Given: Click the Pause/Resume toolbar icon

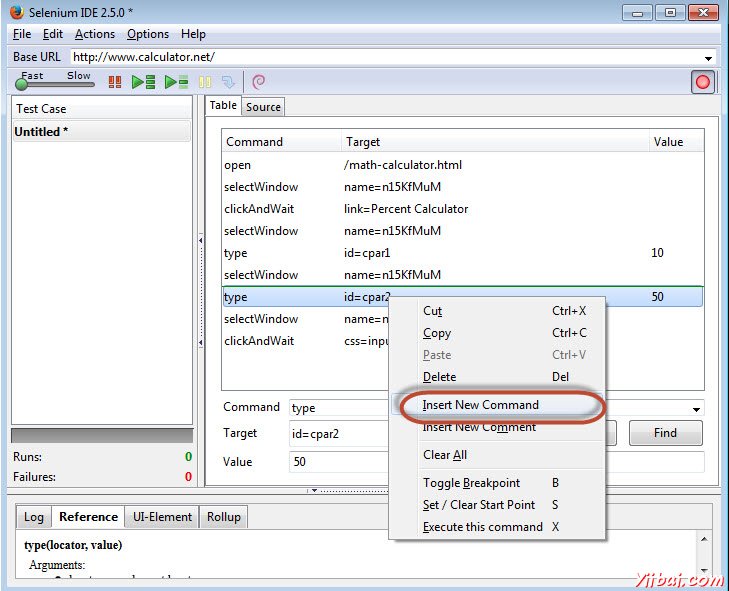Looking at the screenshot, I should (x=205, y=82).
